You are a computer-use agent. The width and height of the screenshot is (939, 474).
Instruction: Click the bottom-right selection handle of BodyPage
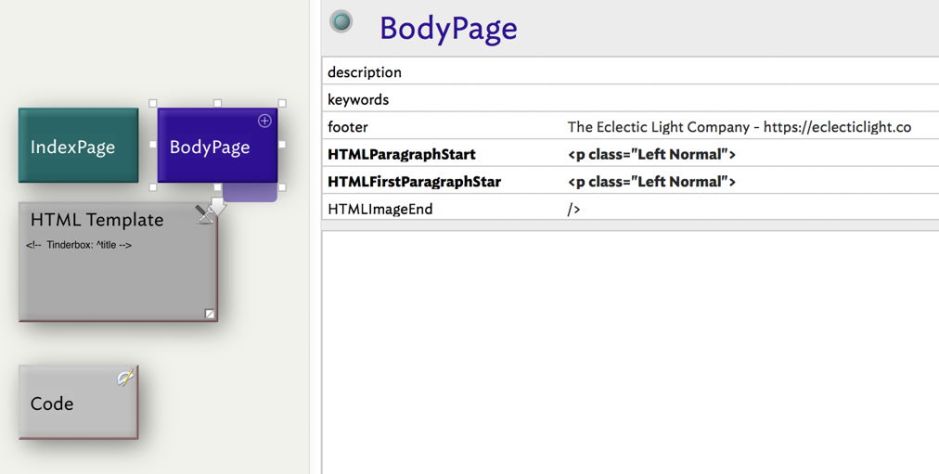click(282, 187)
